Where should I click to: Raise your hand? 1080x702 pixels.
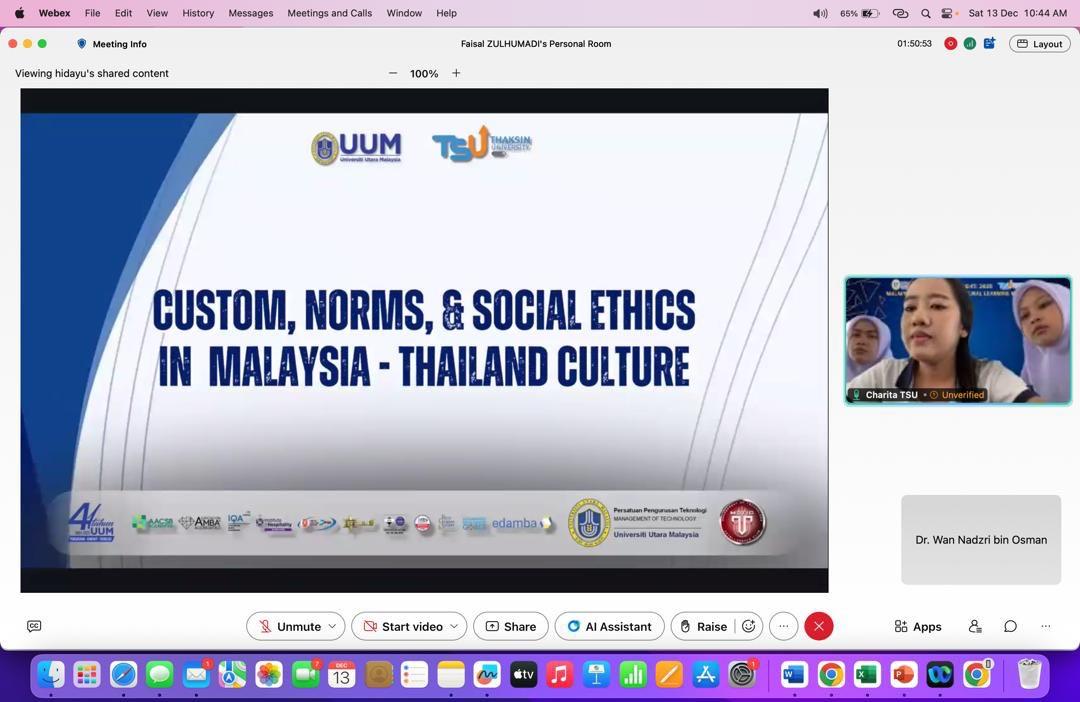pos(702,626)
